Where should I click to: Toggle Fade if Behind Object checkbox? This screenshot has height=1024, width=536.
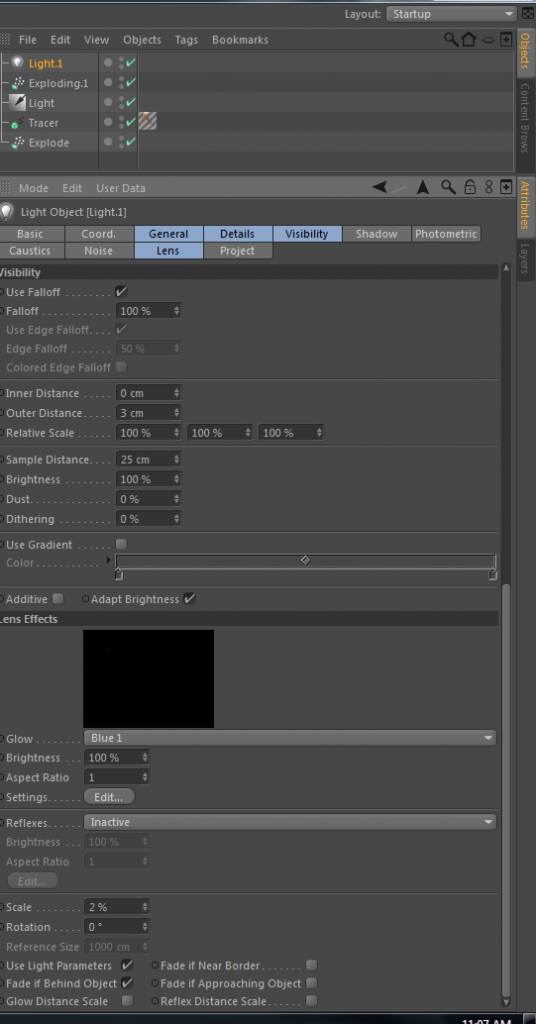[127, 983]
